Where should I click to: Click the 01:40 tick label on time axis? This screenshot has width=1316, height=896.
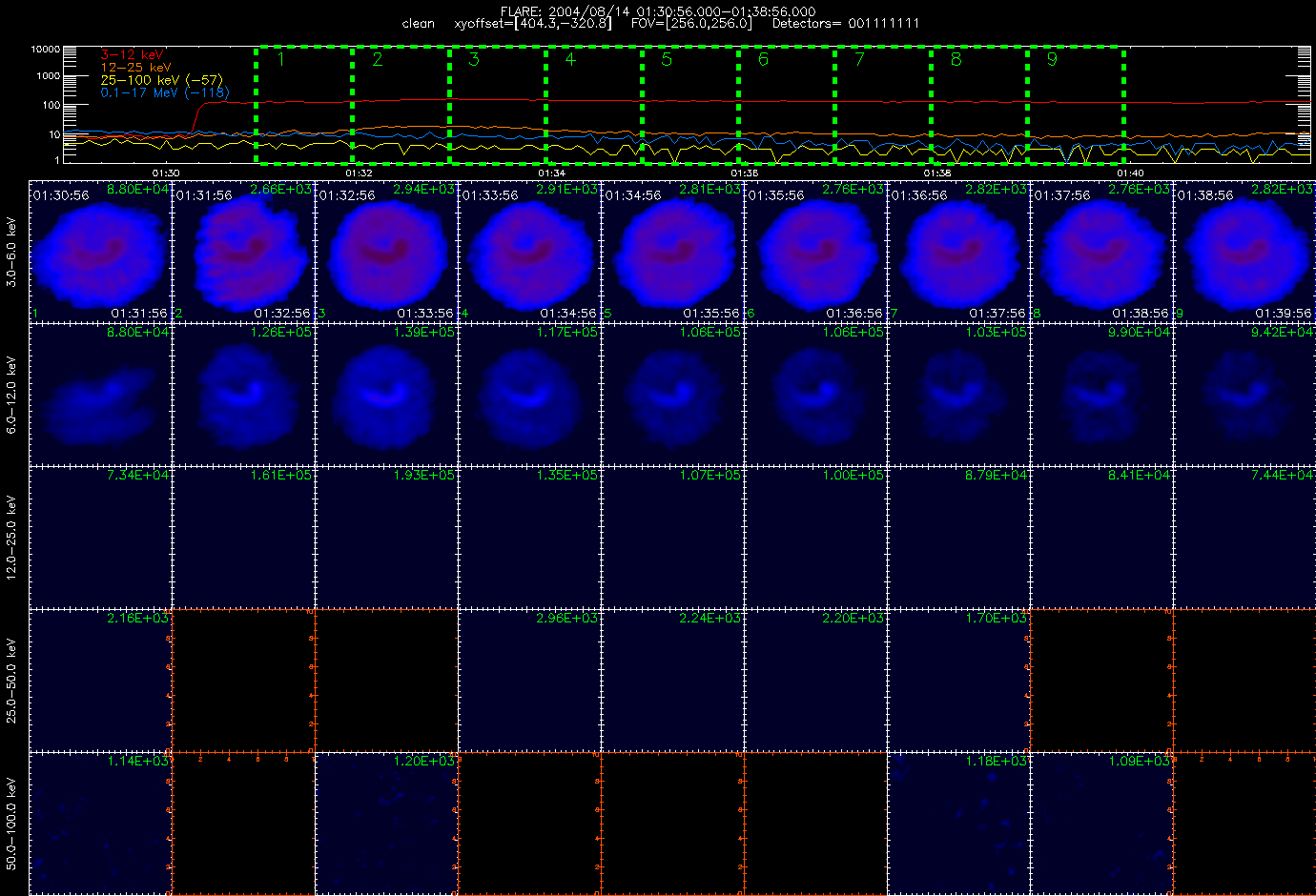1130,173
